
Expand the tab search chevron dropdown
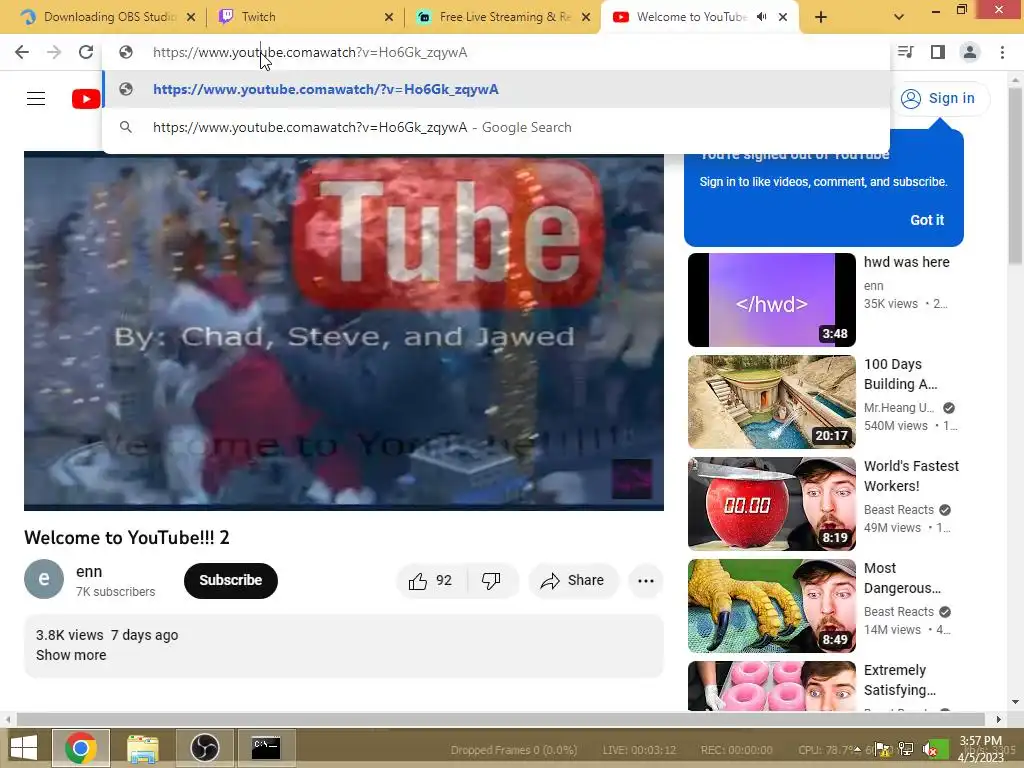pos(899,18)
